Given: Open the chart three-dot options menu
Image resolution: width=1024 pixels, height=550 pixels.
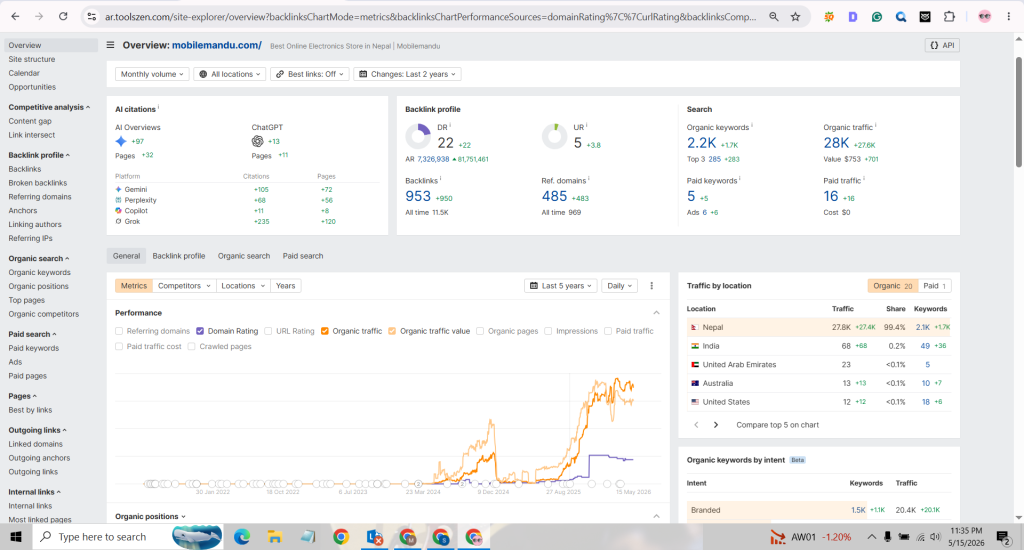Looking at the screenshot, I should (651, 285).
